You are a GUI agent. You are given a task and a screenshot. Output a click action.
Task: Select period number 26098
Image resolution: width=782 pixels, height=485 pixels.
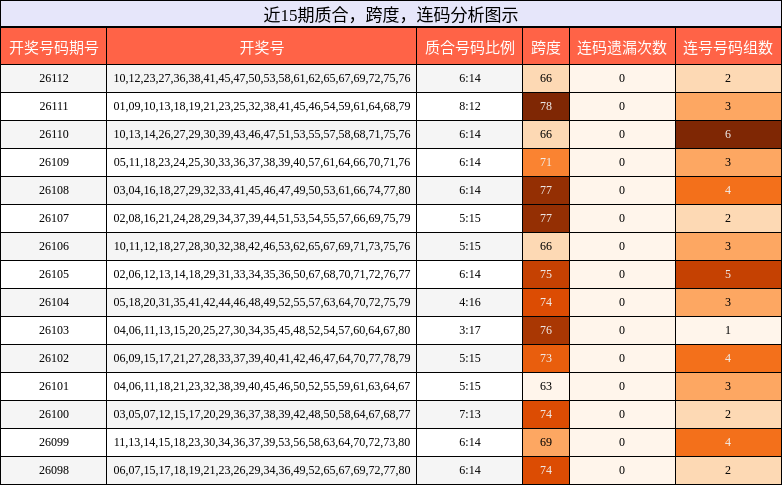(53, 470)
